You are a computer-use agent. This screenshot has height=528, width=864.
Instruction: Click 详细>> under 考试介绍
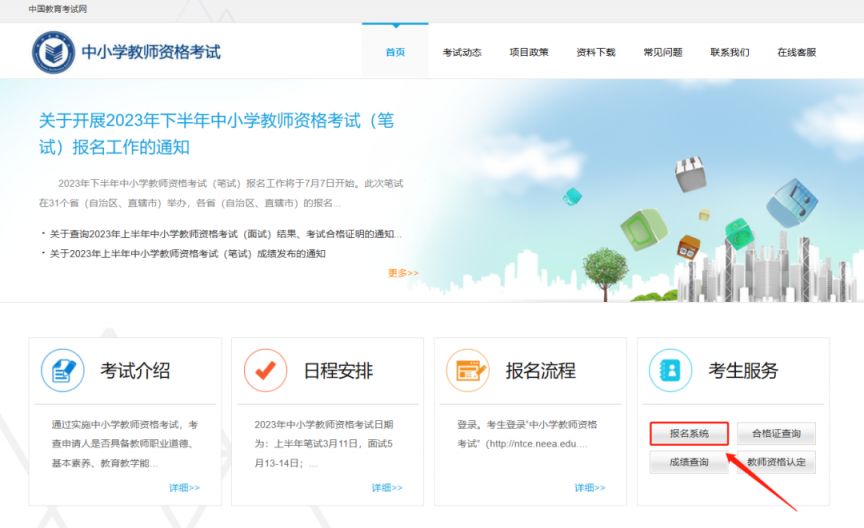[185, 488]
